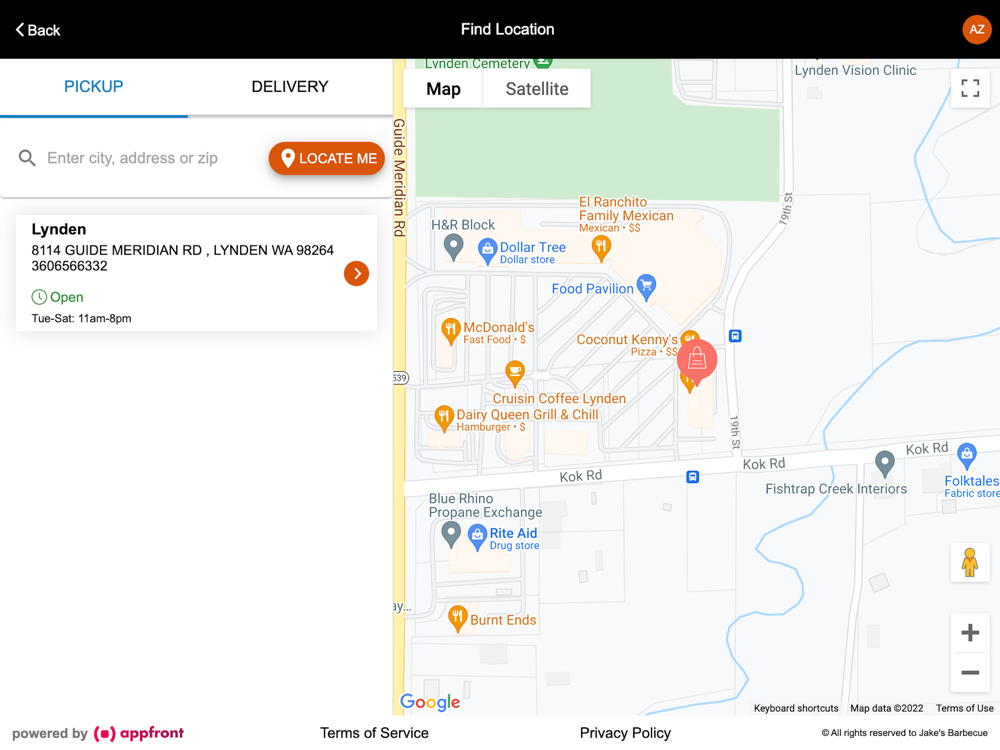Screen dimensions: 1000x750
Task: Open Keyboard shortcuts on map
Action: pos(796,708)
